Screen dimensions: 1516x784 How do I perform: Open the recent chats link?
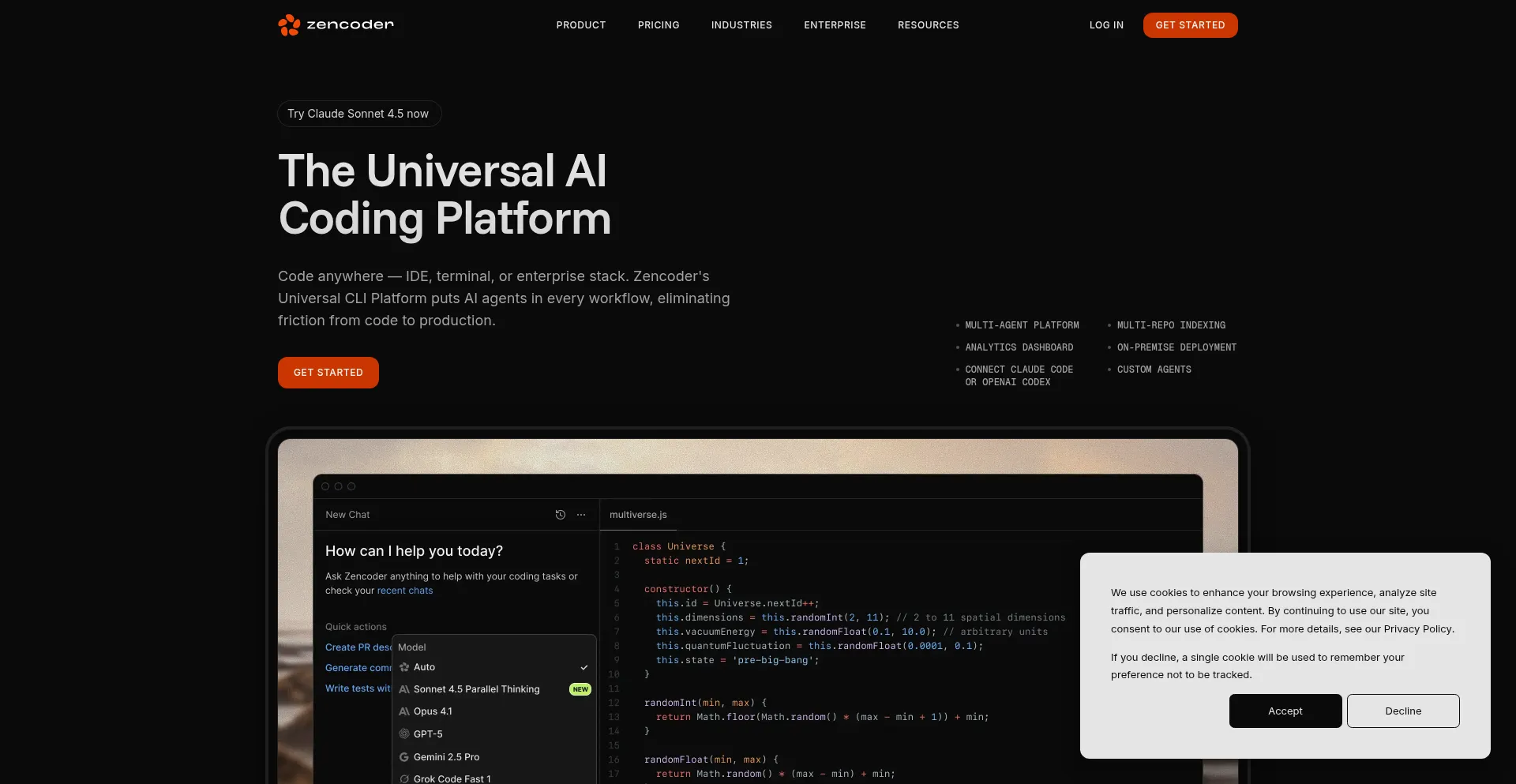(405, 591)
